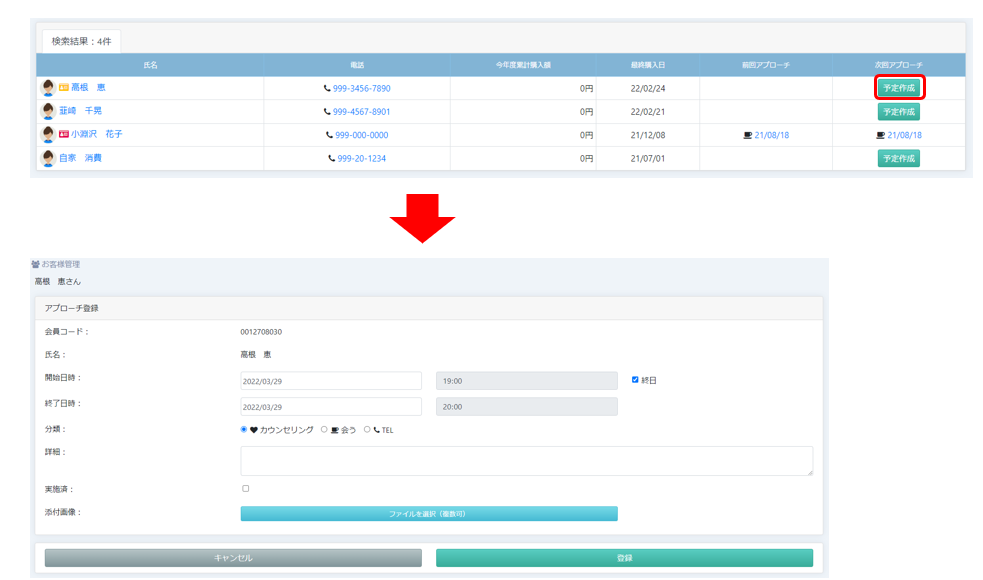Screen dimensions: 983x580
Task: Click into the 詳細 text area
Action: click(x=526, y=461)
